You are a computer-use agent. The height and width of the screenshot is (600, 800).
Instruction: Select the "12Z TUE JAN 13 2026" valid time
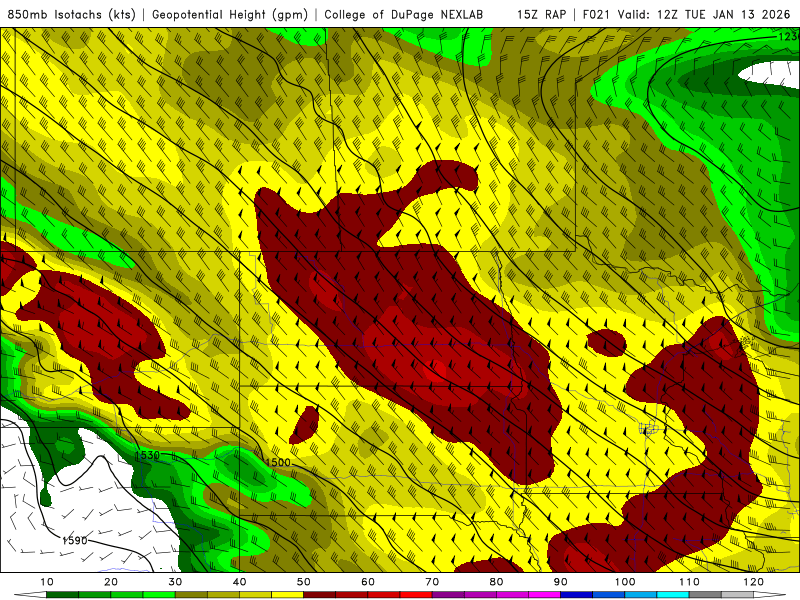[723, 14]
